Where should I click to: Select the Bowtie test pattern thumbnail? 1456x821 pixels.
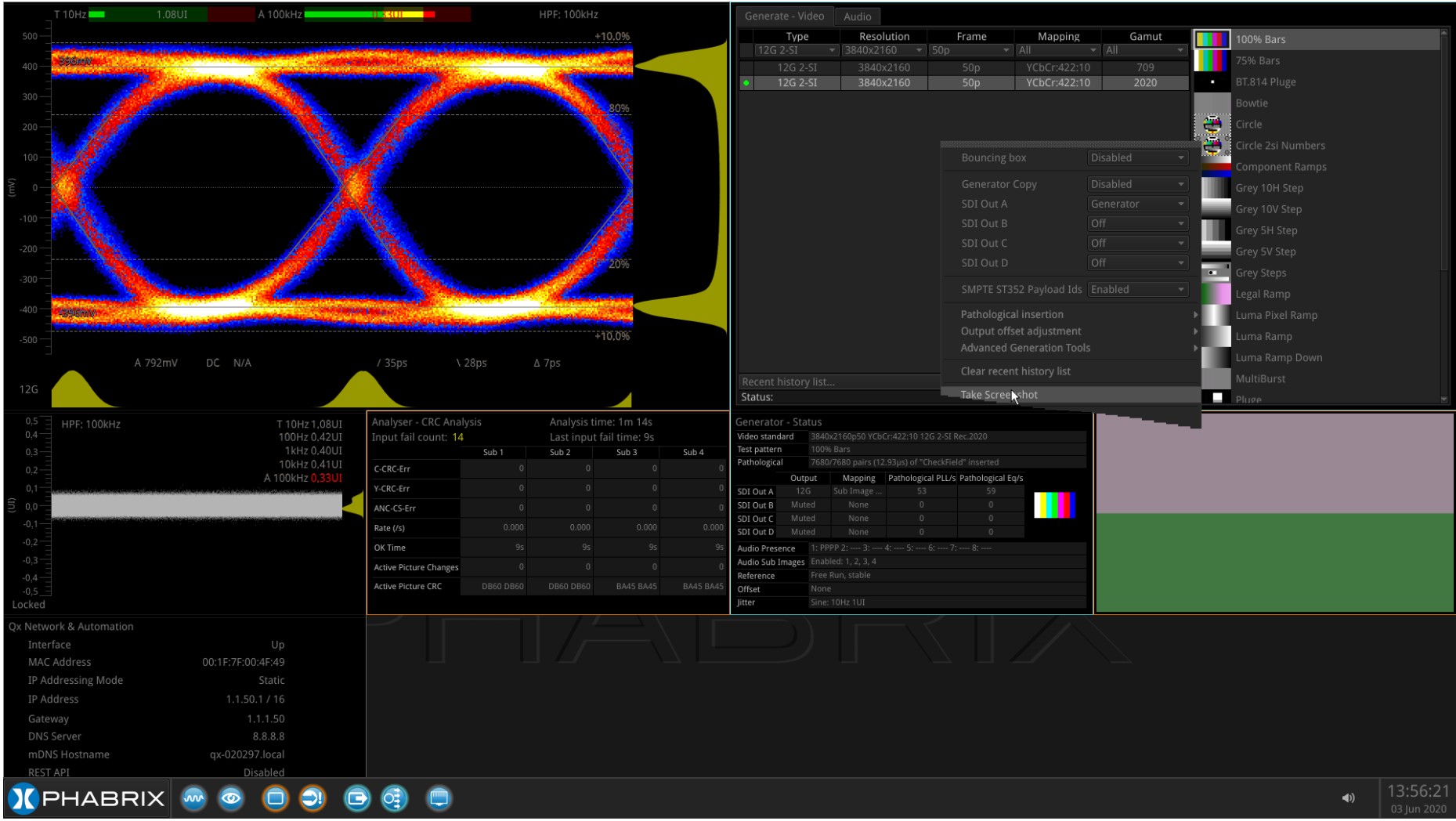[x=1212, y=103]
